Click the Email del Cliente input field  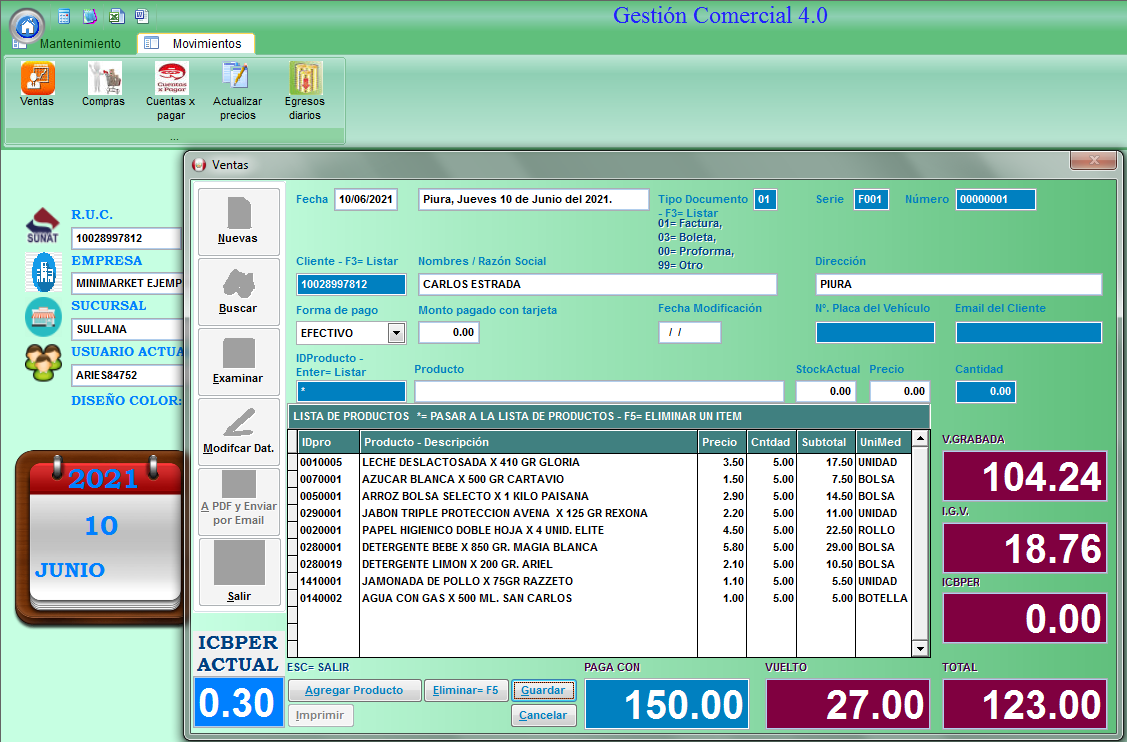click(1028, 333)
